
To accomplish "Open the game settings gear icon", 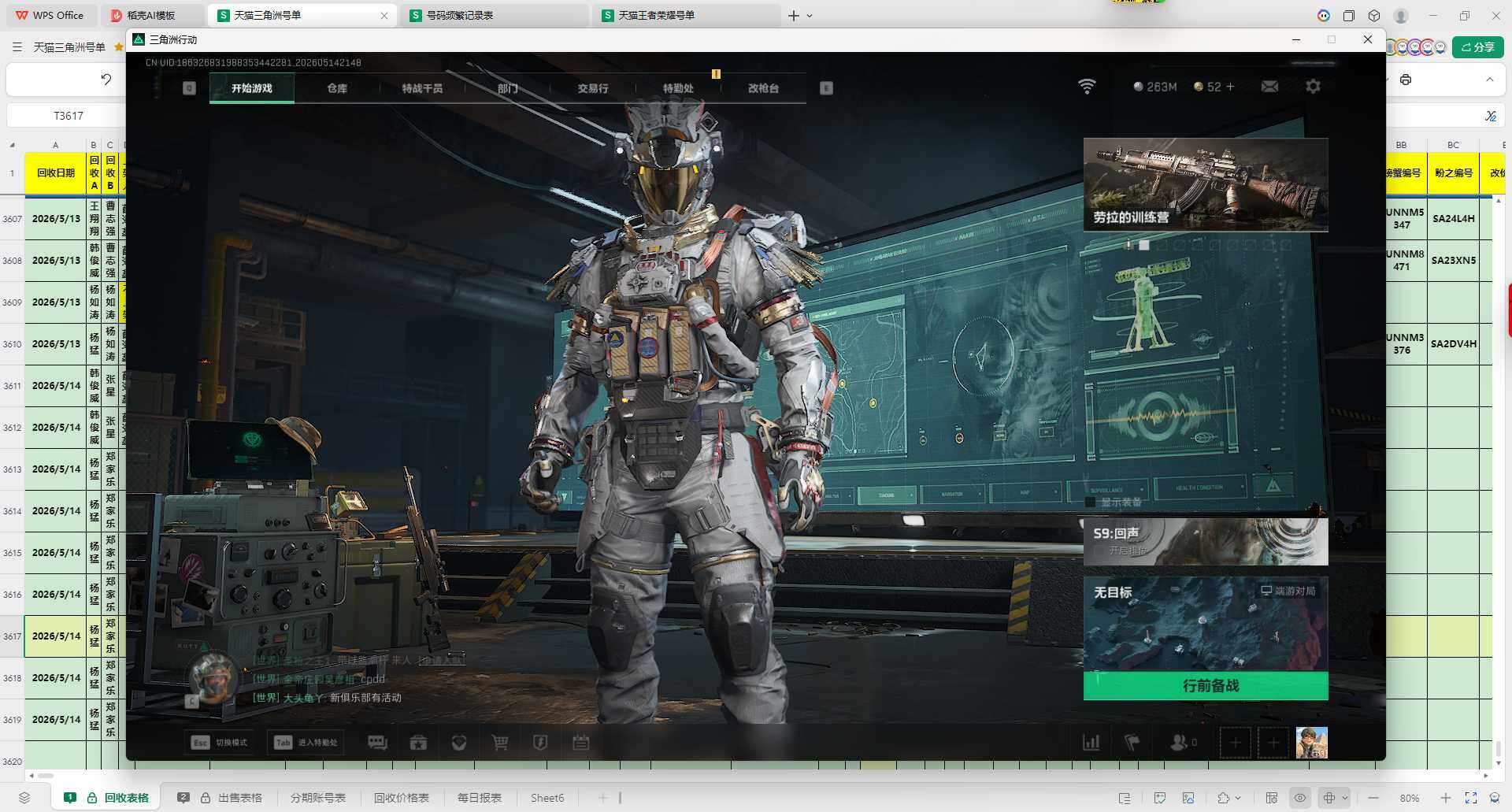I will click(x=1313, y=87).
